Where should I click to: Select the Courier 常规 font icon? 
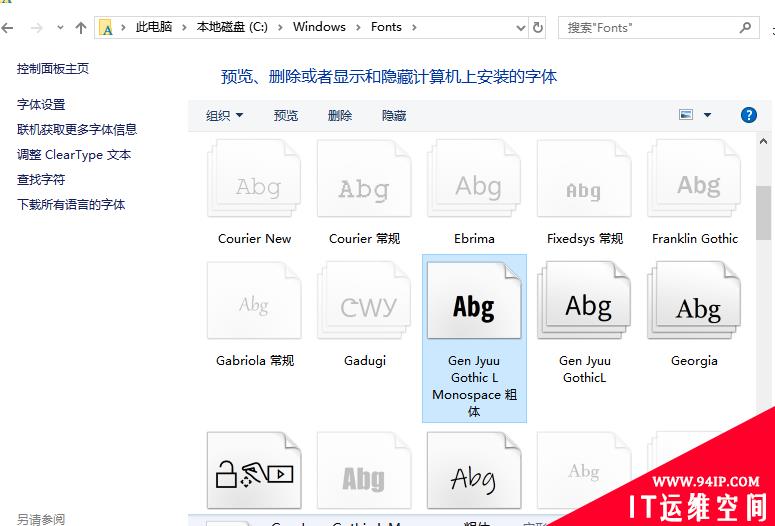pos(364,178)
